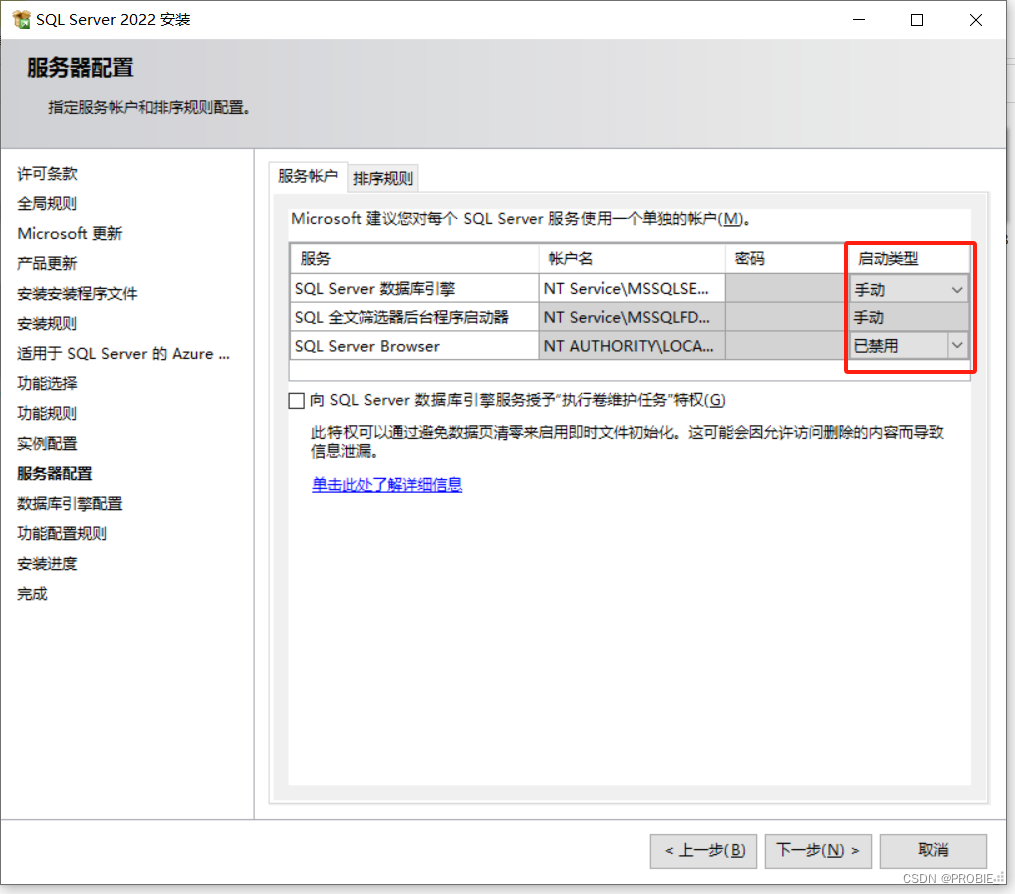1015x894 pixels.
Task: Select 适用于 SQL Server 的 Azure step
Action: coord(123,353)
